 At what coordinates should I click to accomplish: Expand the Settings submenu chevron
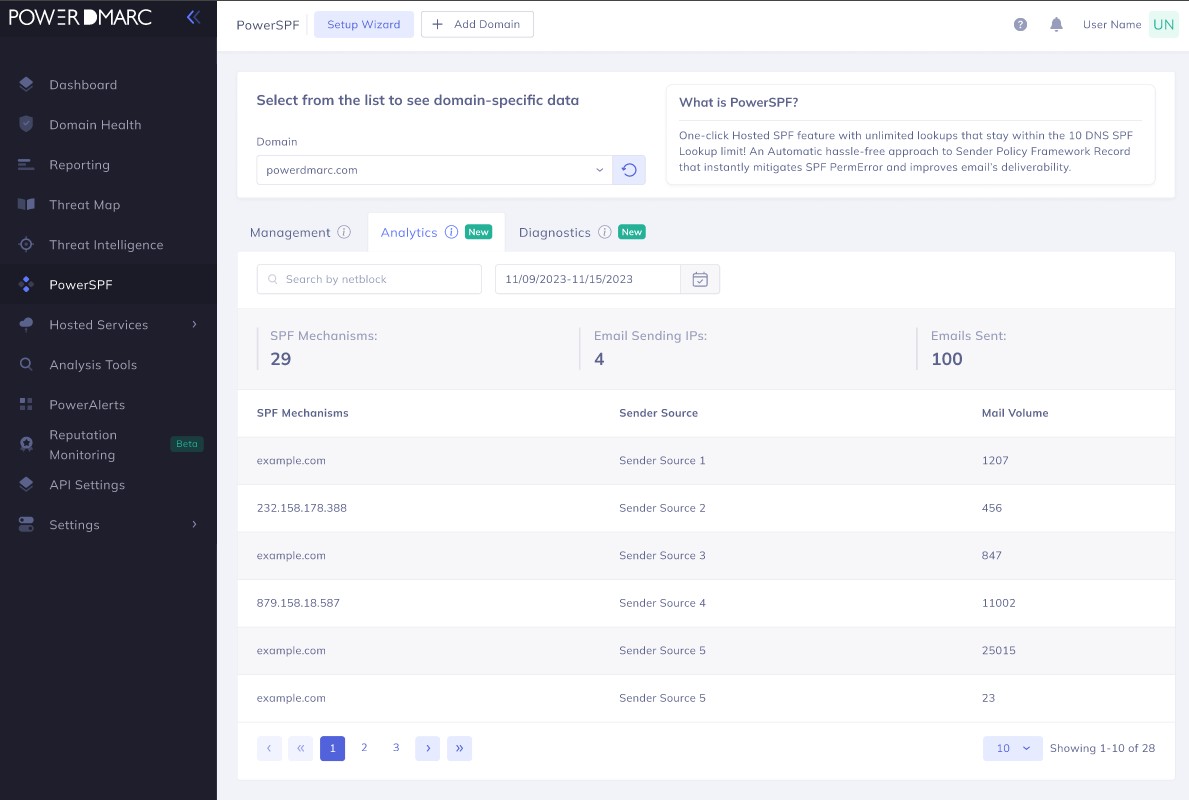coord(195,525)
